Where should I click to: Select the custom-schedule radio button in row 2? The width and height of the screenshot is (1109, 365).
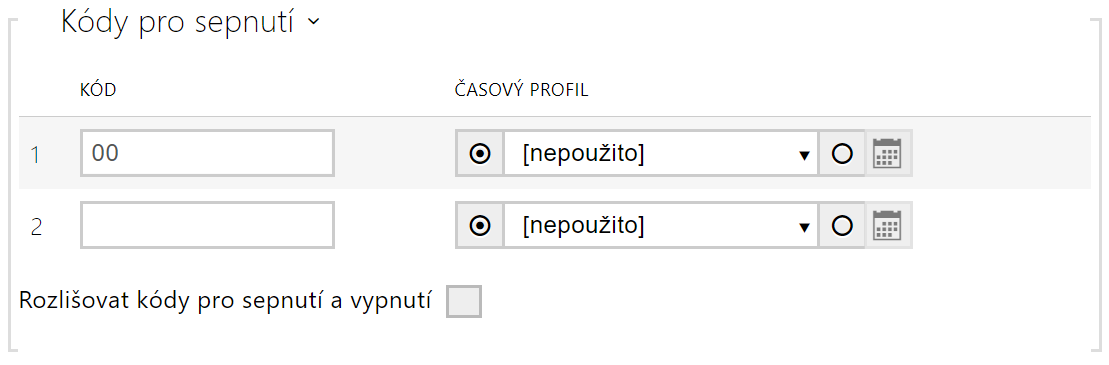[x=842, y=225]
